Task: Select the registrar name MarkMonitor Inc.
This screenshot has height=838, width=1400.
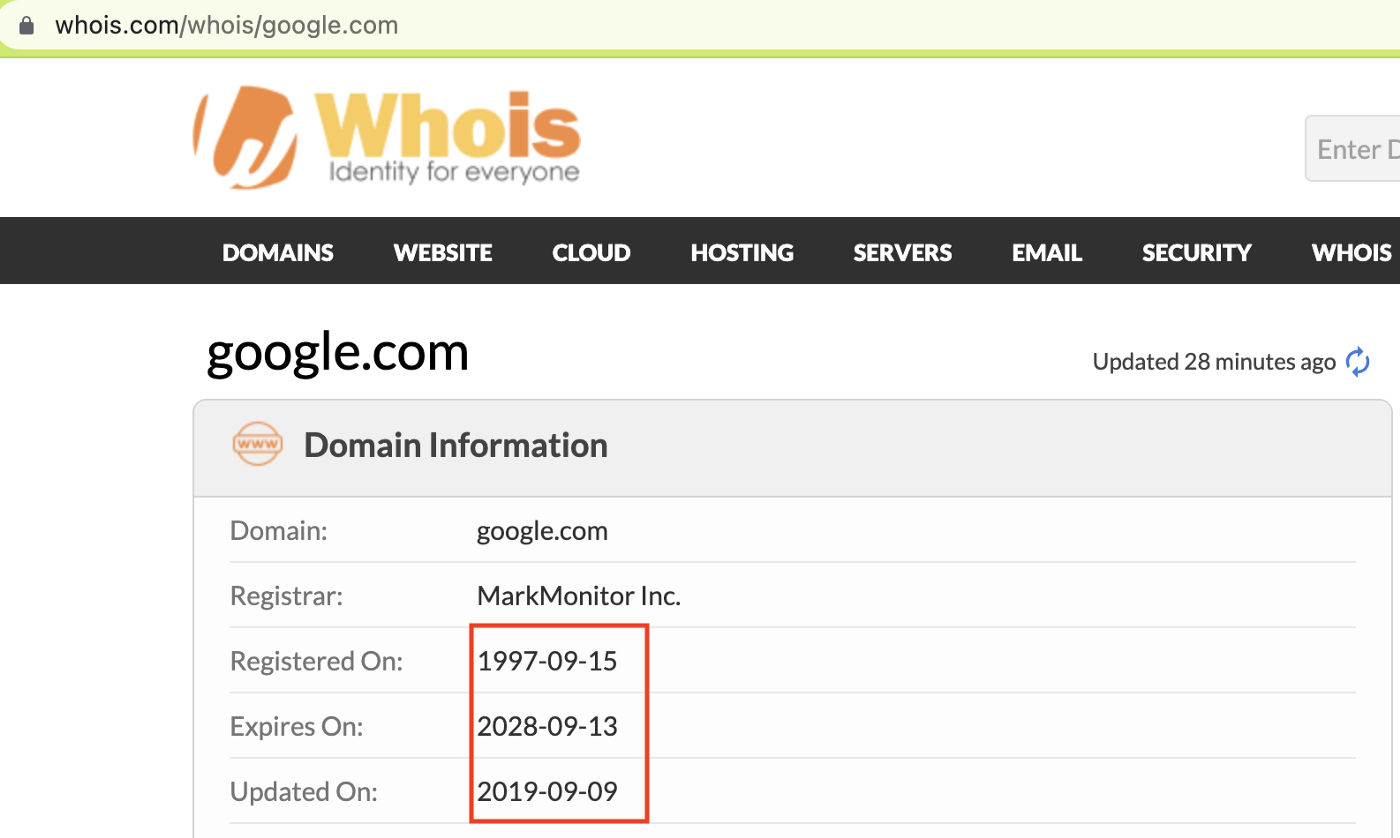Action: click(578, 595)
